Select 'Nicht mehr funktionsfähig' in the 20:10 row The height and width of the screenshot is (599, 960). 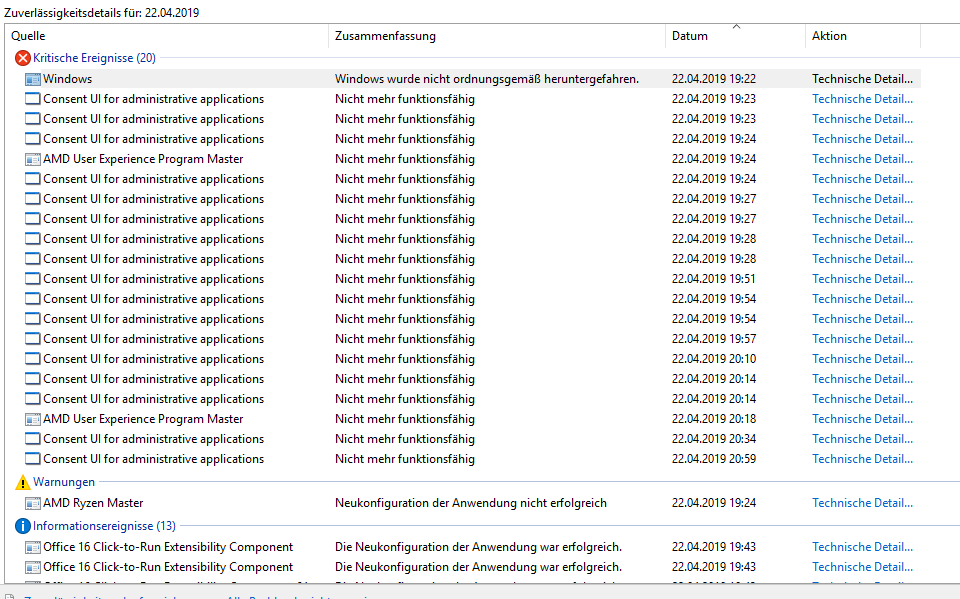[405, 359]
